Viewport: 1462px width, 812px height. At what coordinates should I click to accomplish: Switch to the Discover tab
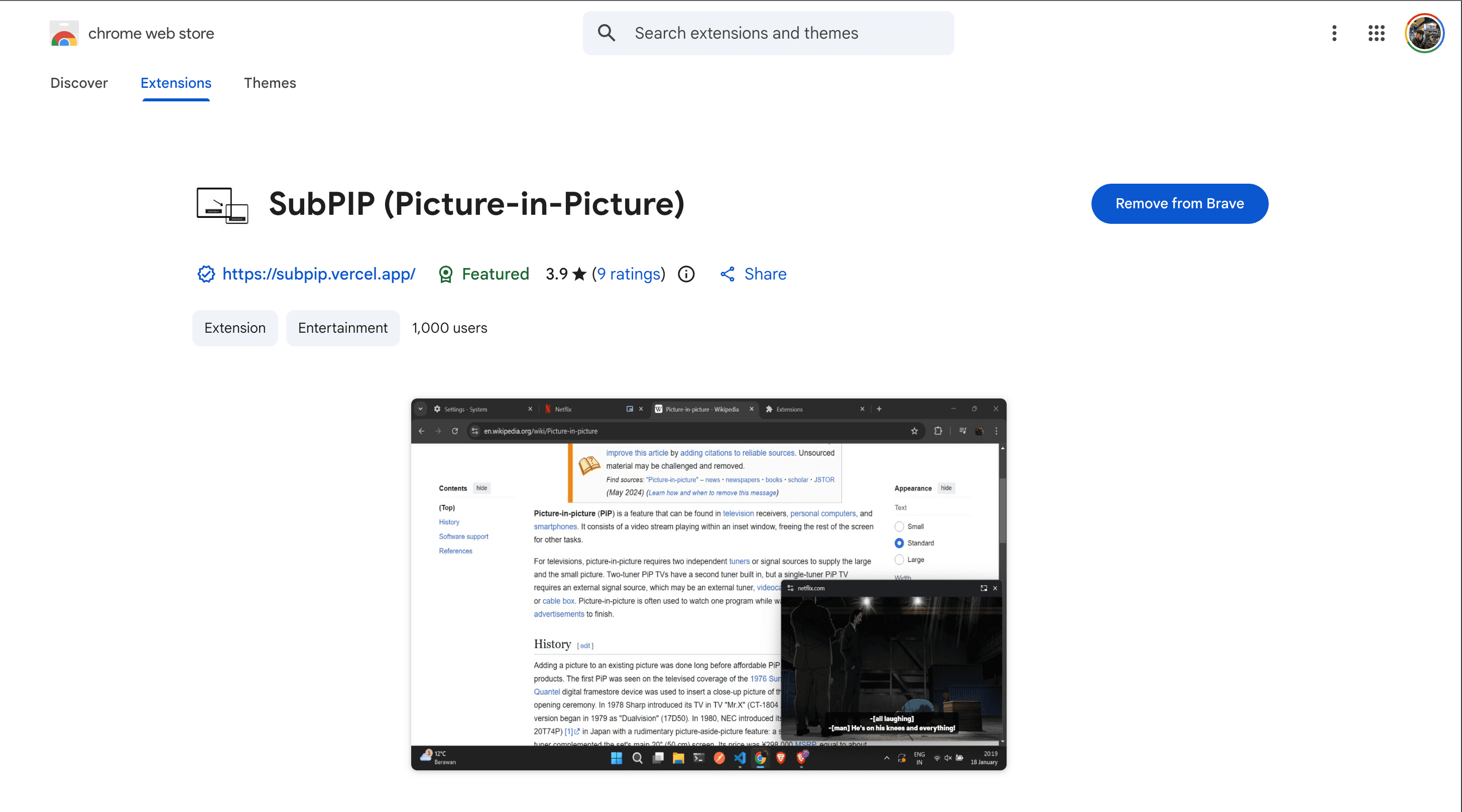click(x=79, y=83)
